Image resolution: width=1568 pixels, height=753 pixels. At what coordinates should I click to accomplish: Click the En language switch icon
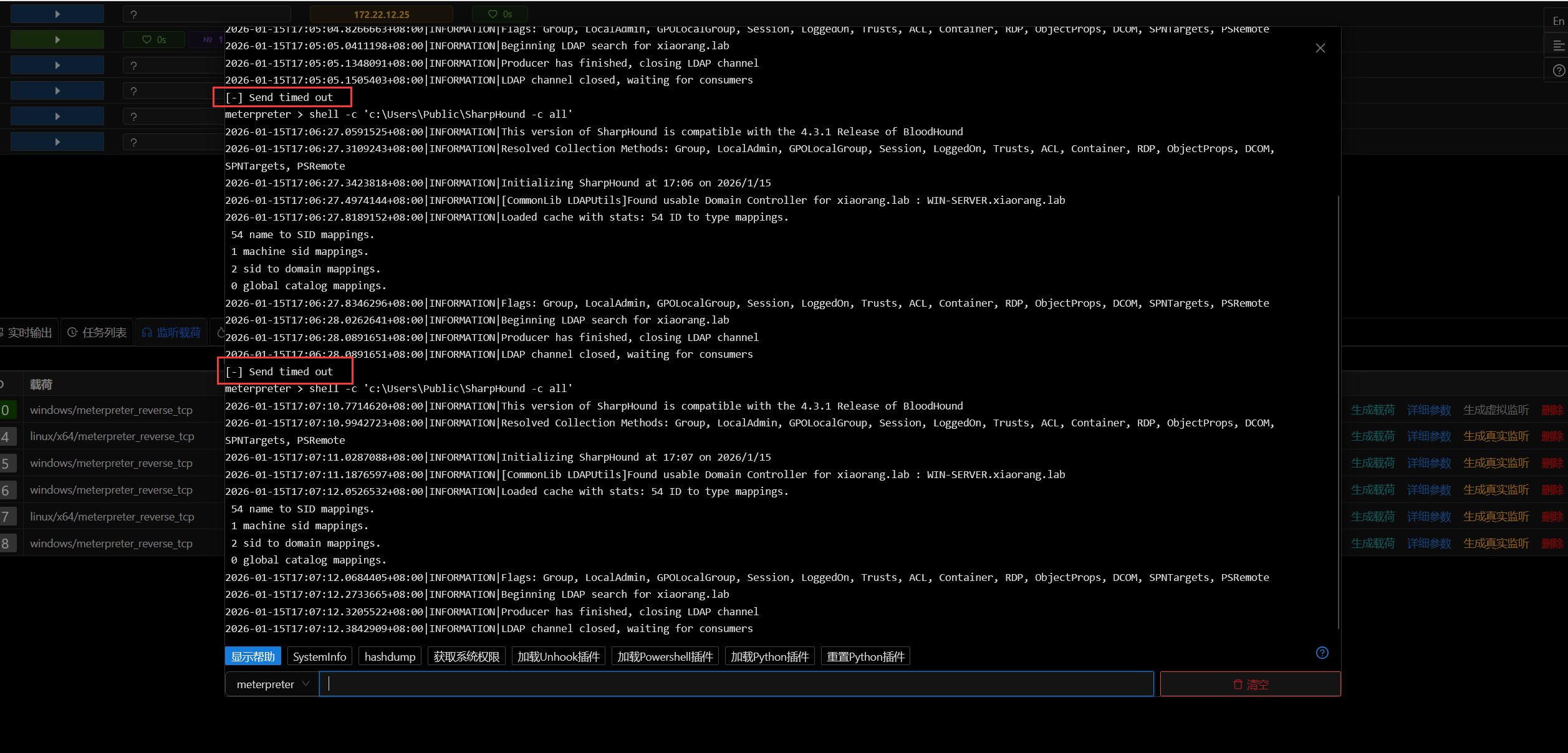pyautogui.click(x=1558, y=21)
